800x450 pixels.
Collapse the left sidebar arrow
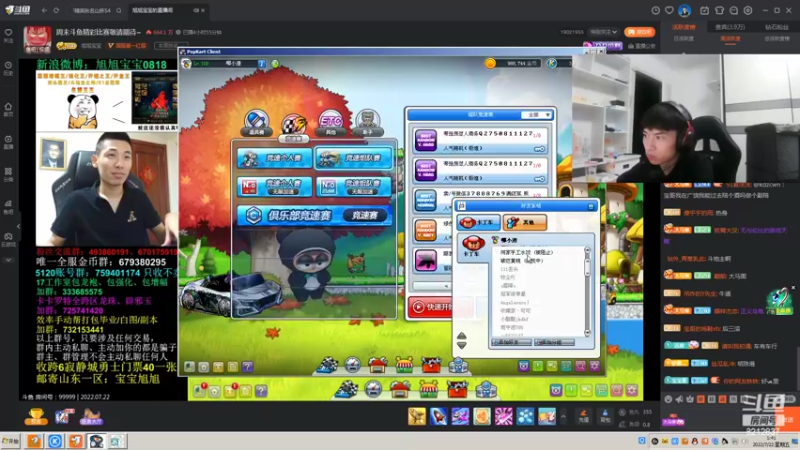18,226
